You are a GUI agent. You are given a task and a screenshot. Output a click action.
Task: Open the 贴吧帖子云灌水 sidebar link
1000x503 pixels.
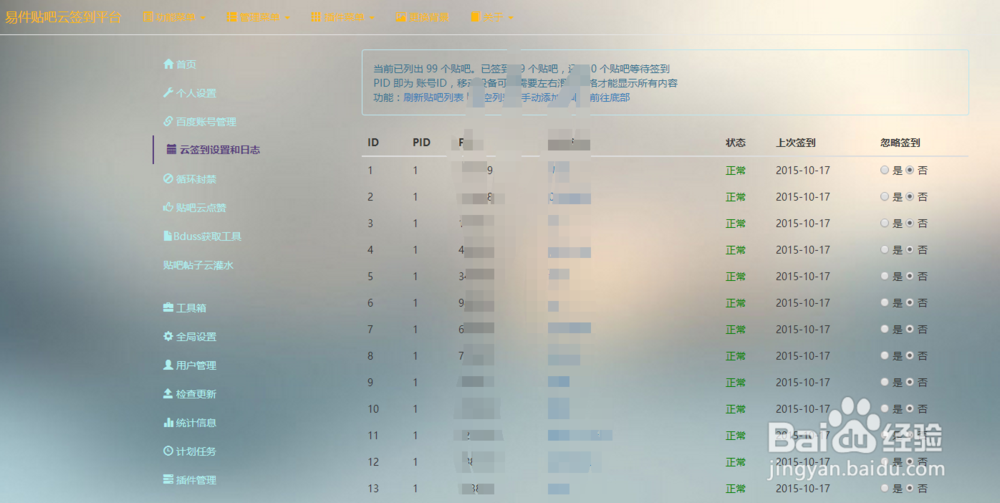(x=198, y=265)
